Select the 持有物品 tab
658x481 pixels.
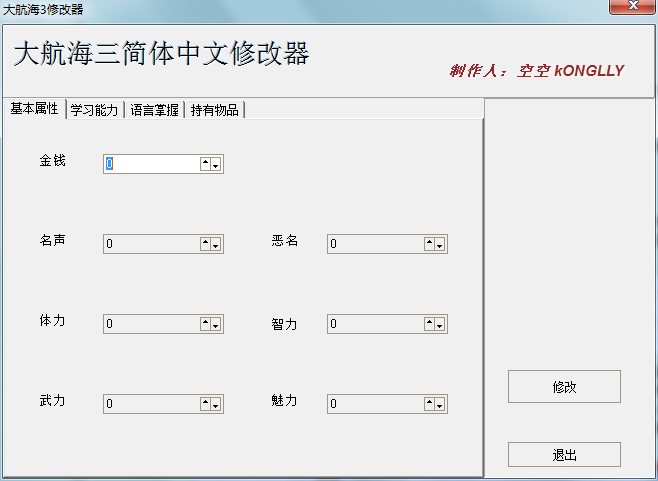(214, 110)
